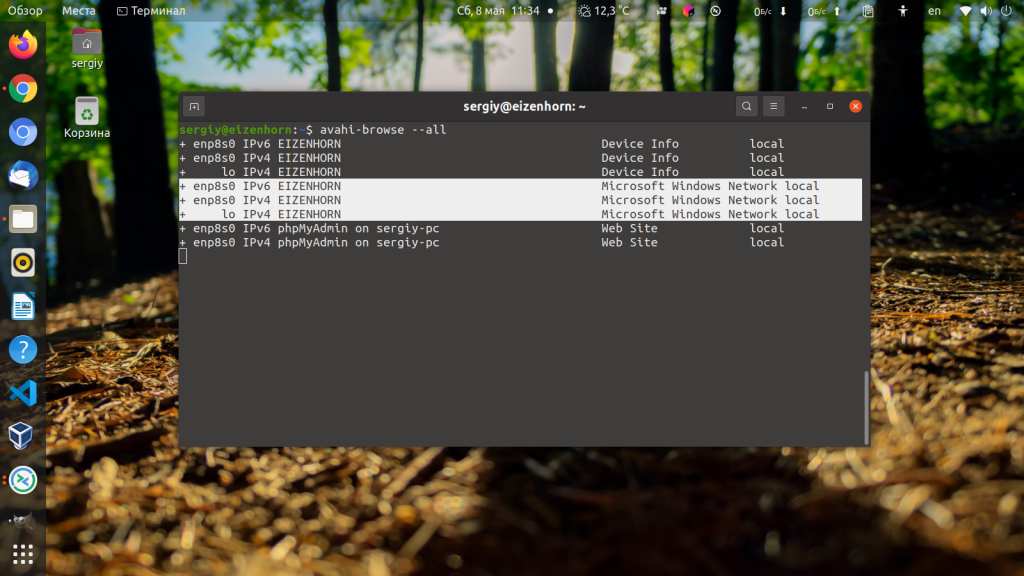Open upload speed network indicator
1024x576 pixels.
[x=824, y=10]
